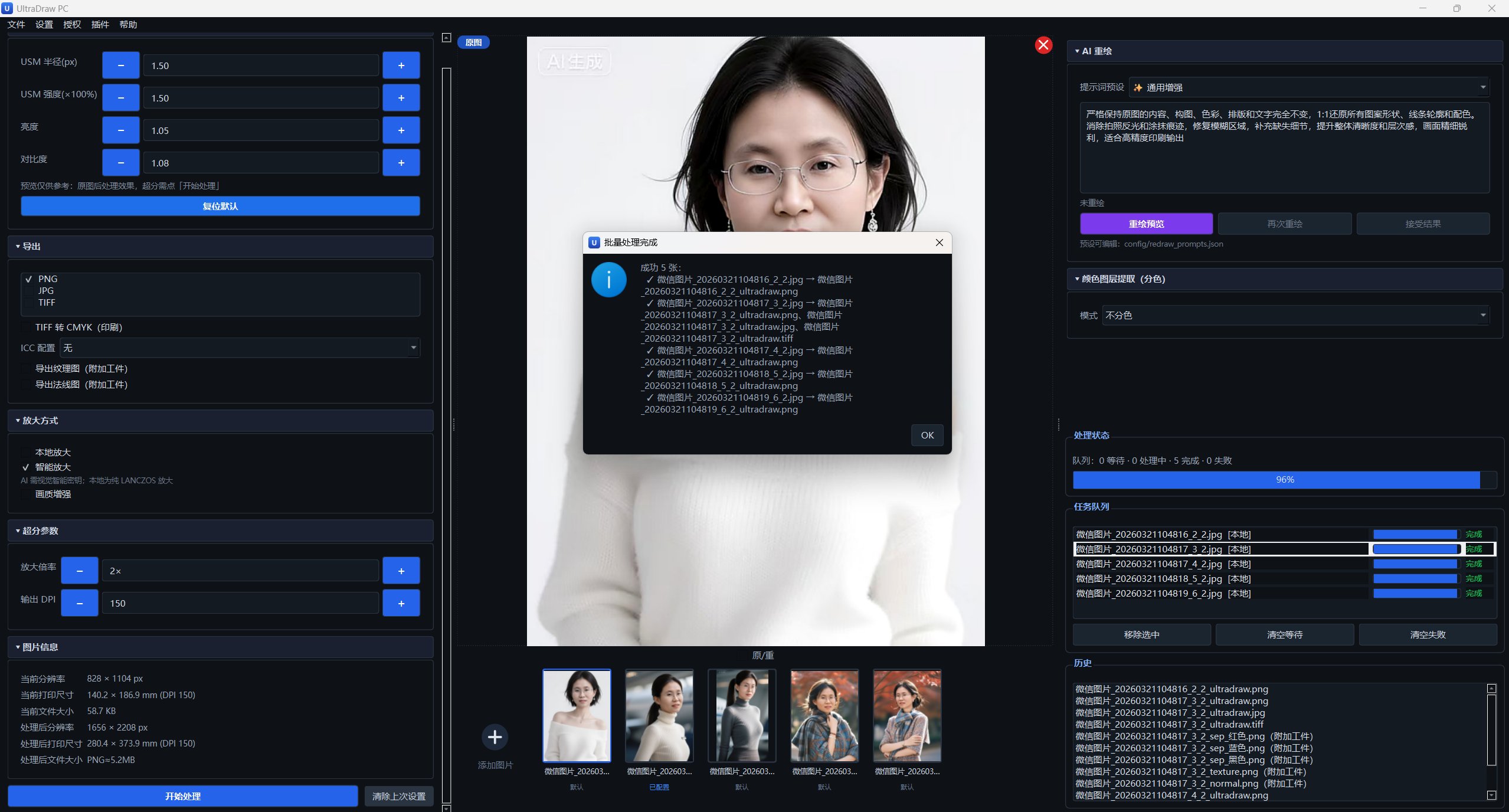1509x812 pixels.
Task: Select 智能放大 option
Action: (x=26, y=467)
